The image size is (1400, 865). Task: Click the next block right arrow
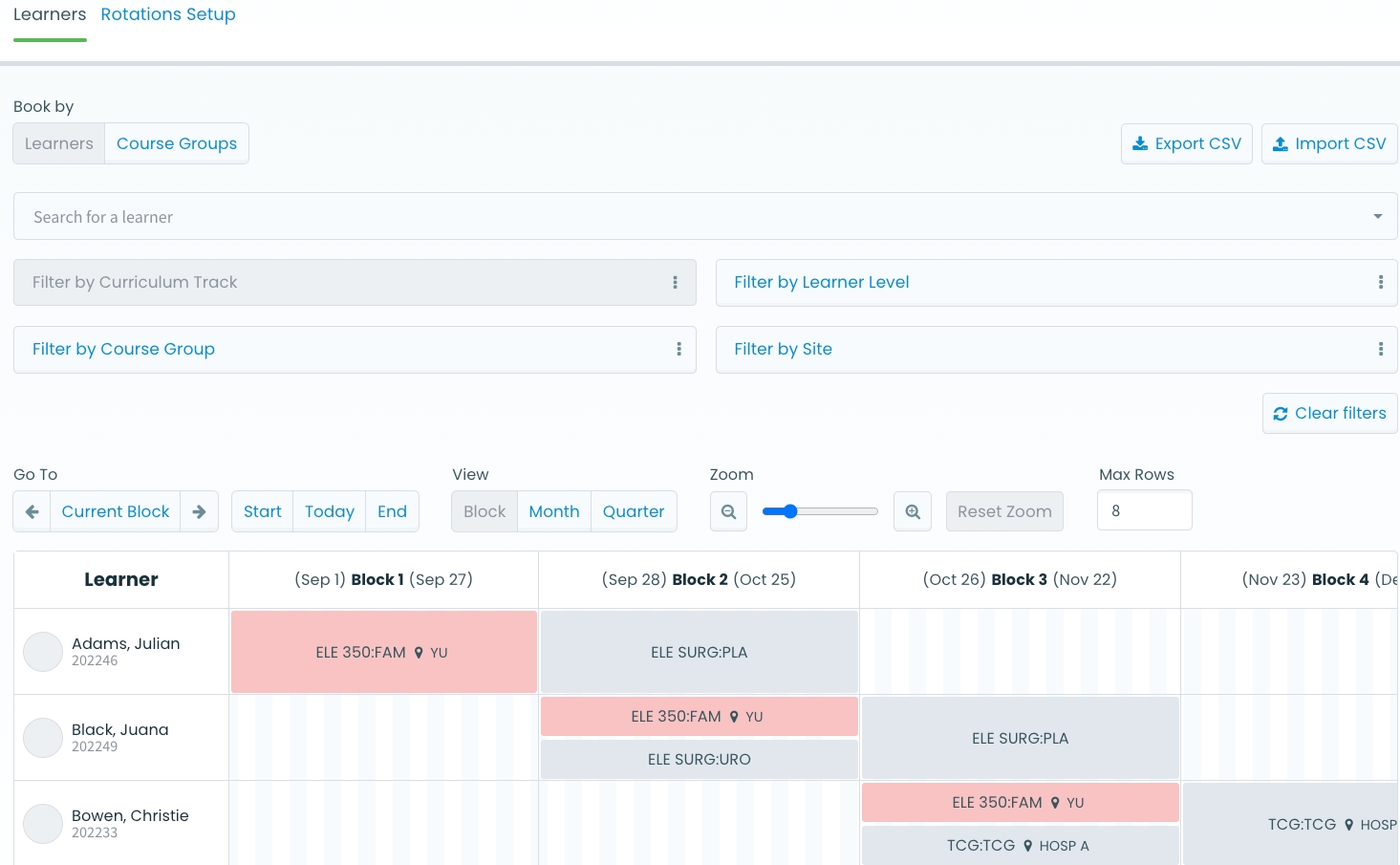click(199, 511)
